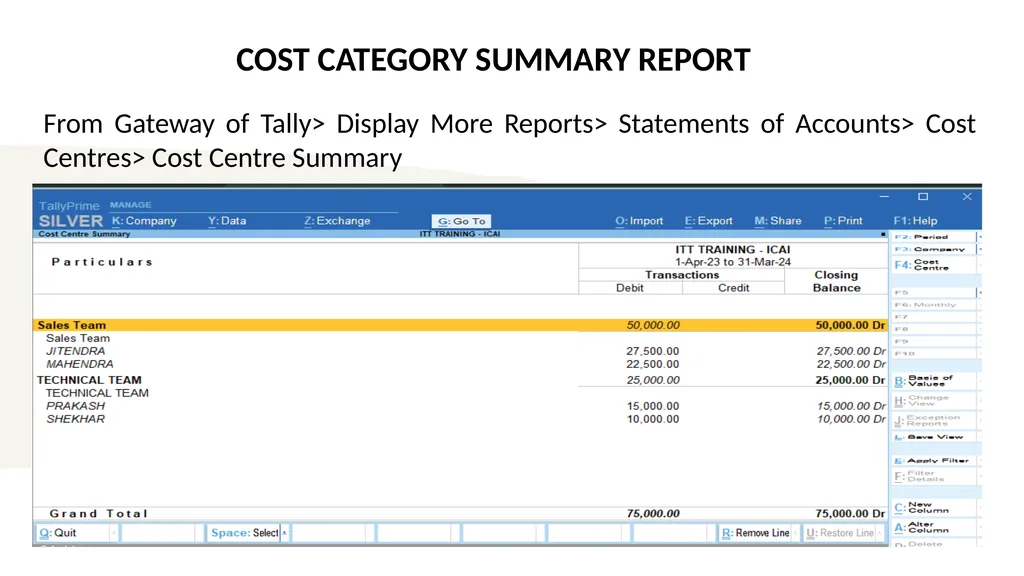Open the K: Company menu
Image resolution: width=1024 pixels, height=576 pixels.
[x=144, y=221]
